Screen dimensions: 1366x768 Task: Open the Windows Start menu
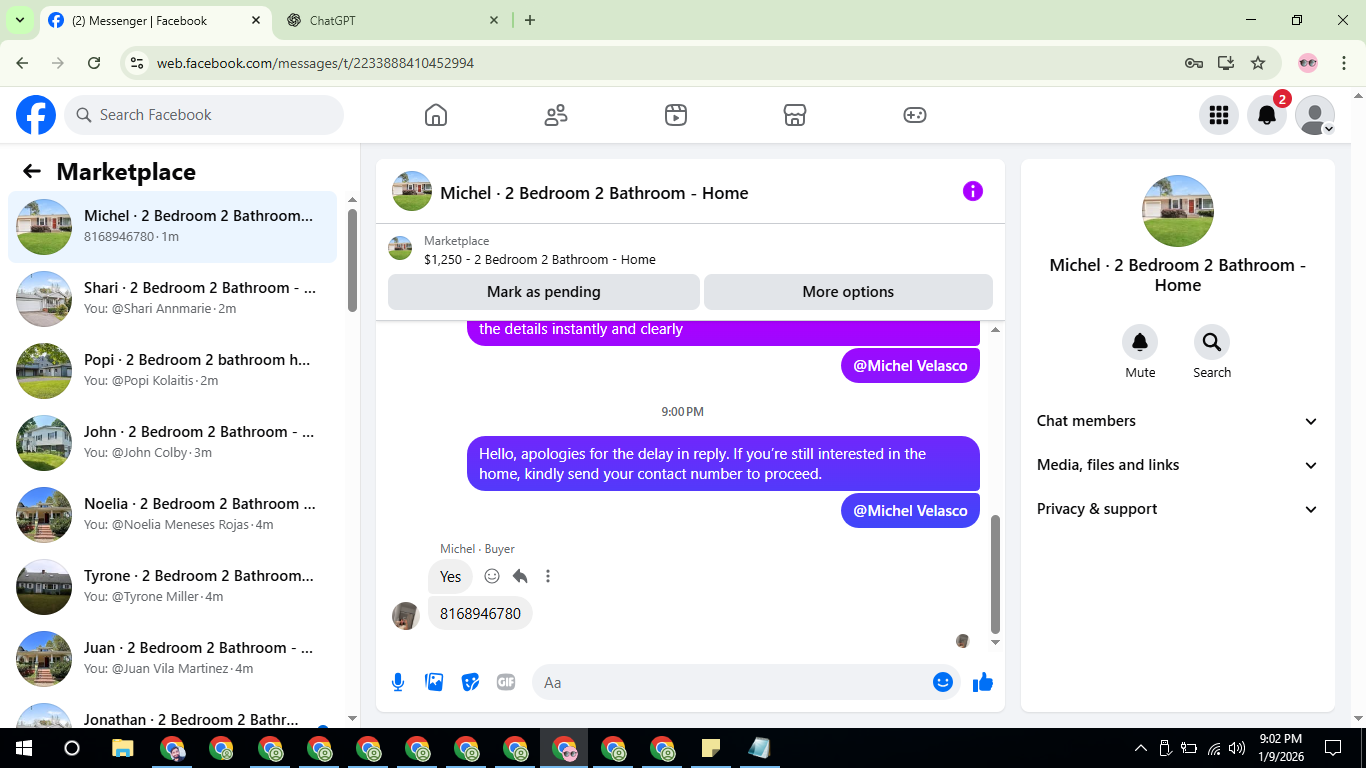[24, 748]
